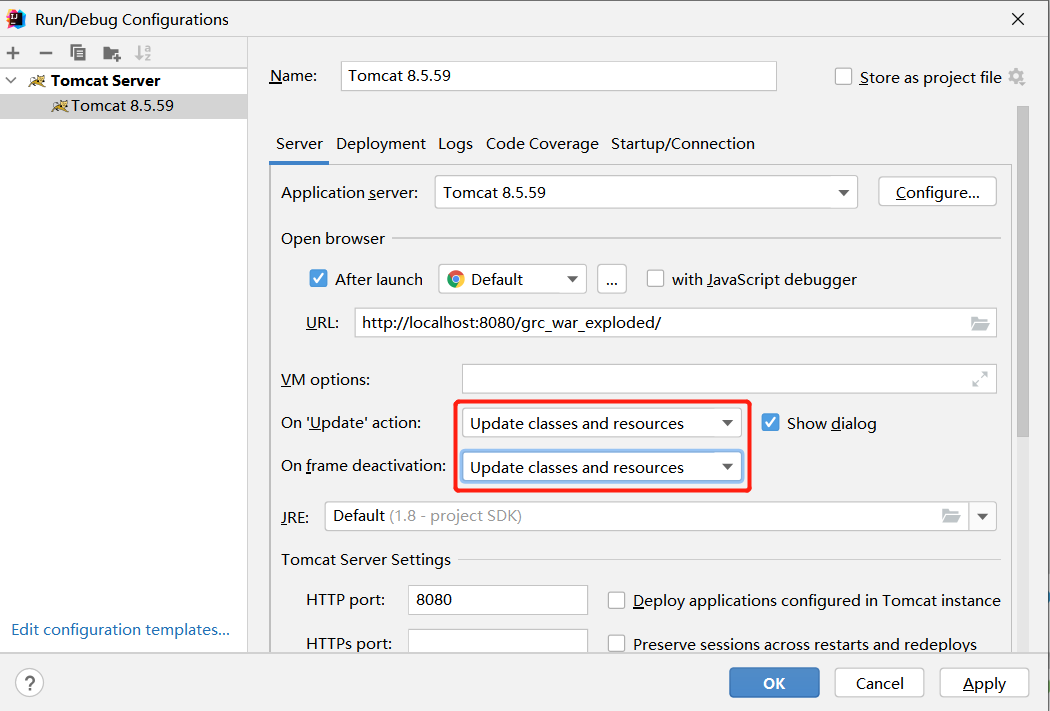Switch to the Logs tab
The height and width of the screenshot is (711, 1050).
pyautogui.click(x=455, y=144)
